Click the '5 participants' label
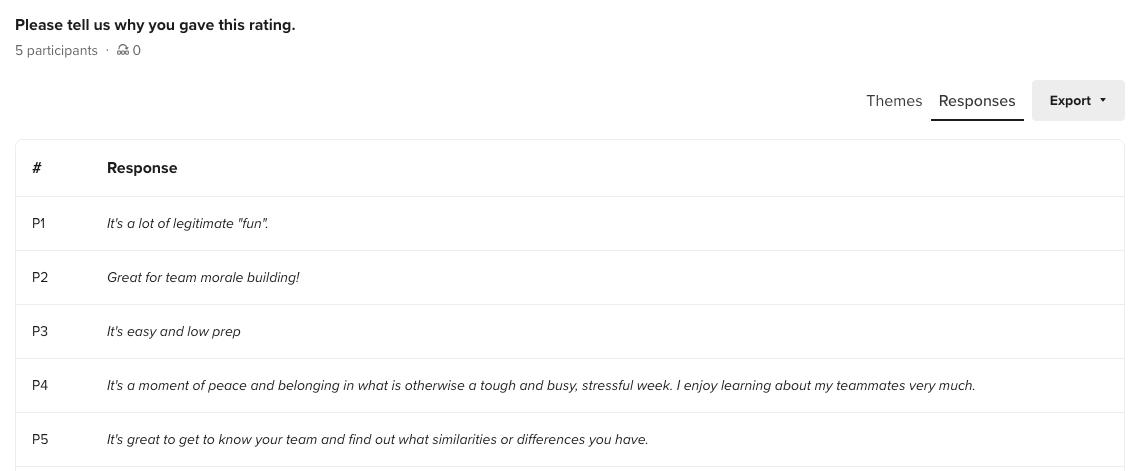Image resolution: width=1138 pixels, height=471 pixels. pyautogui.click(x=57, y=50)
